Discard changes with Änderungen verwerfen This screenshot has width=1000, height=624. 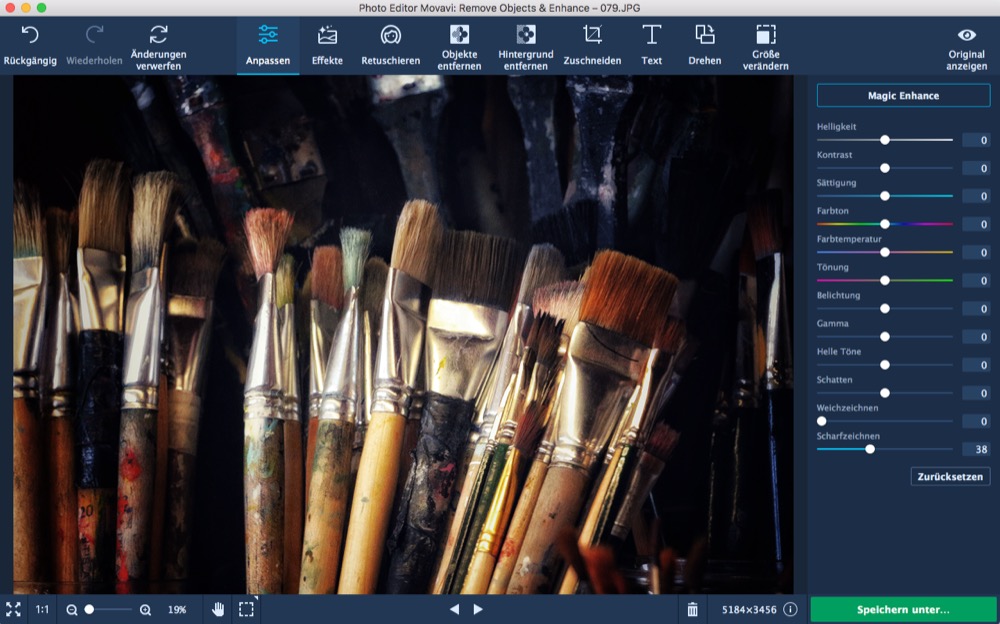coord(158,36)
